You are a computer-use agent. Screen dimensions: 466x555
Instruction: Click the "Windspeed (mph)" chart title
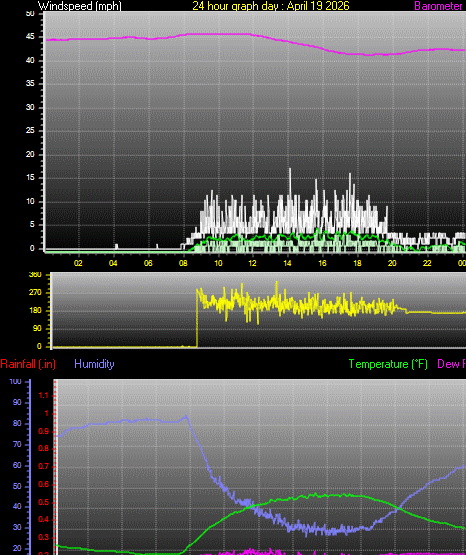[80, 6]
